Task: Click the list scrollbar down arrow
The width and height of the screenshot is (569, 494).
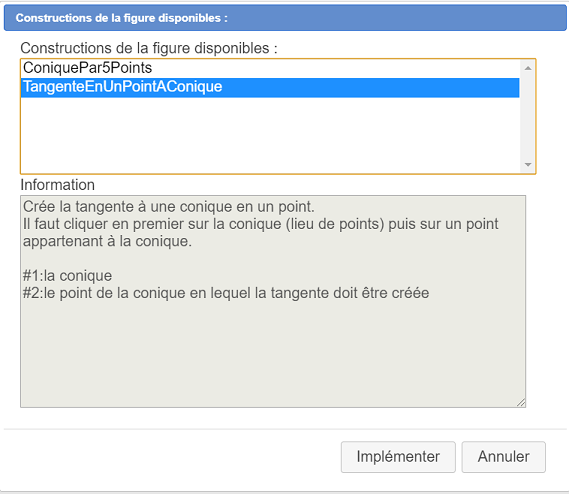Action: coord(528,165)
